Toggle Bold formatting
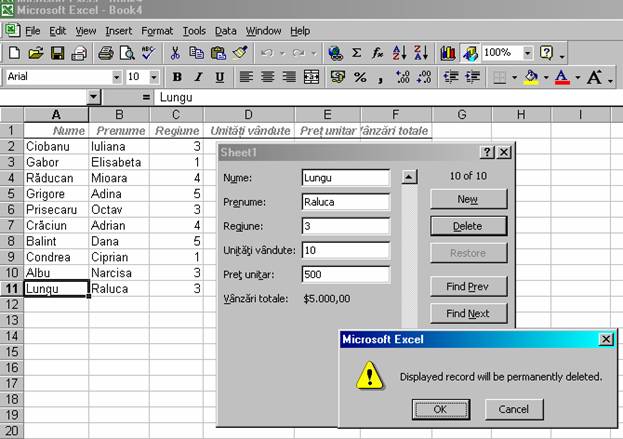Image resolution: width=623 pixels, height=439 pixels. [177, 77]
